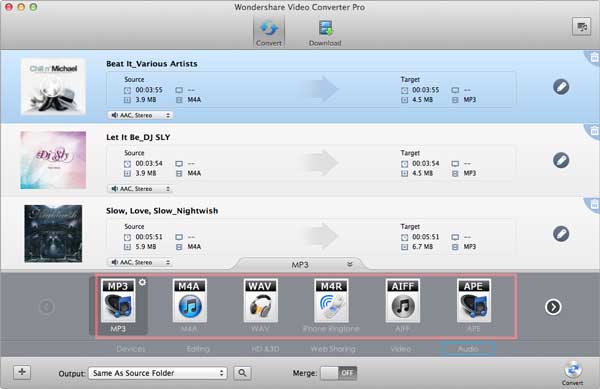The height and width of the screenshot is (389, 600).
Task: Click the Nightwish album thumbnail
Action: click(x=53, y=234)
